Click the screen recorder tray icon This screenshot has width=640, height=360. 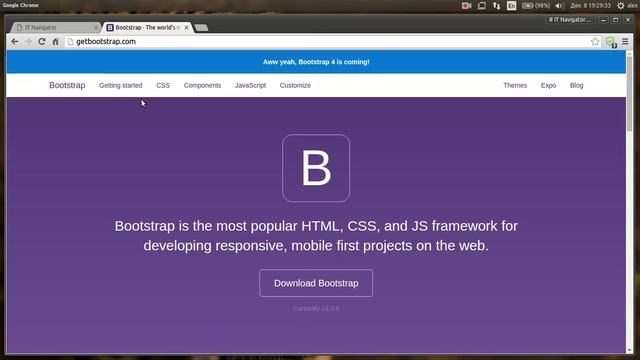coord(466,6)
